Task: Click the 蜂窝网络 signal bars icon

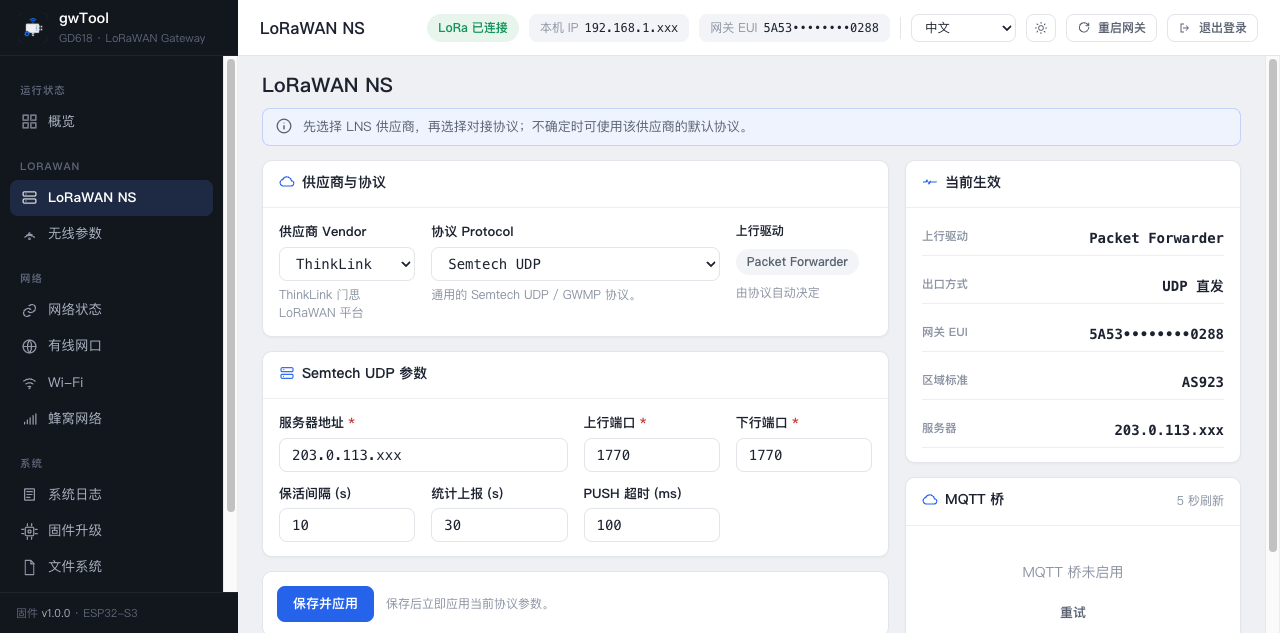Action: pos(30,418)
